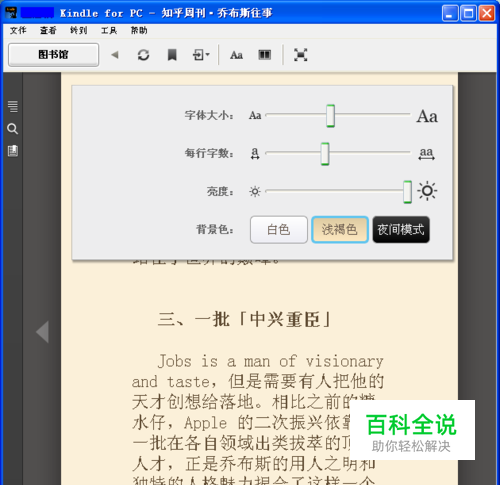Click the sync refresh icon

tap(143, 55)
